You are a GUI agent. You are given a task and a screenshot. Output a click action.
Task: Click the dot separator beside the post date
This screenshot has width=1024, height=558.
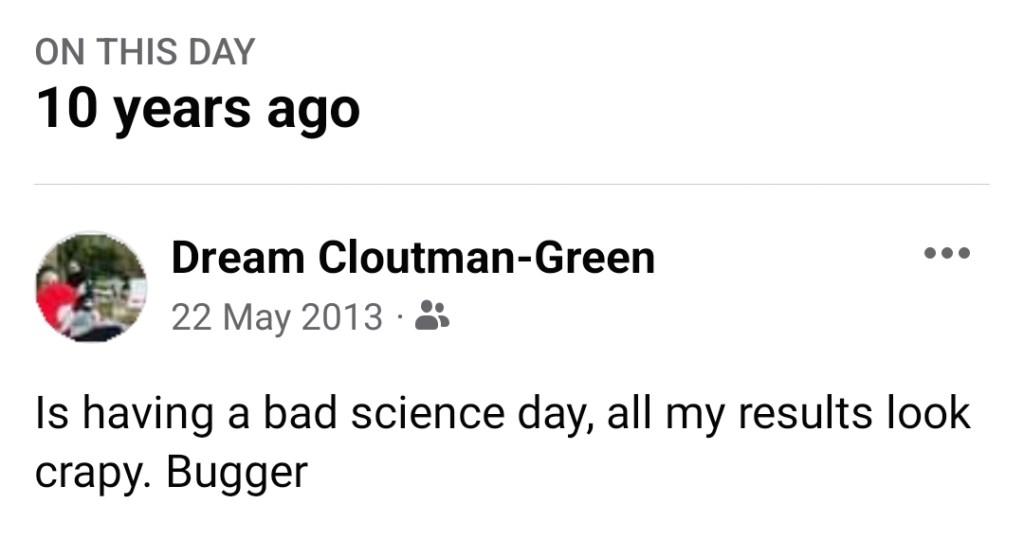click(399, 318)
